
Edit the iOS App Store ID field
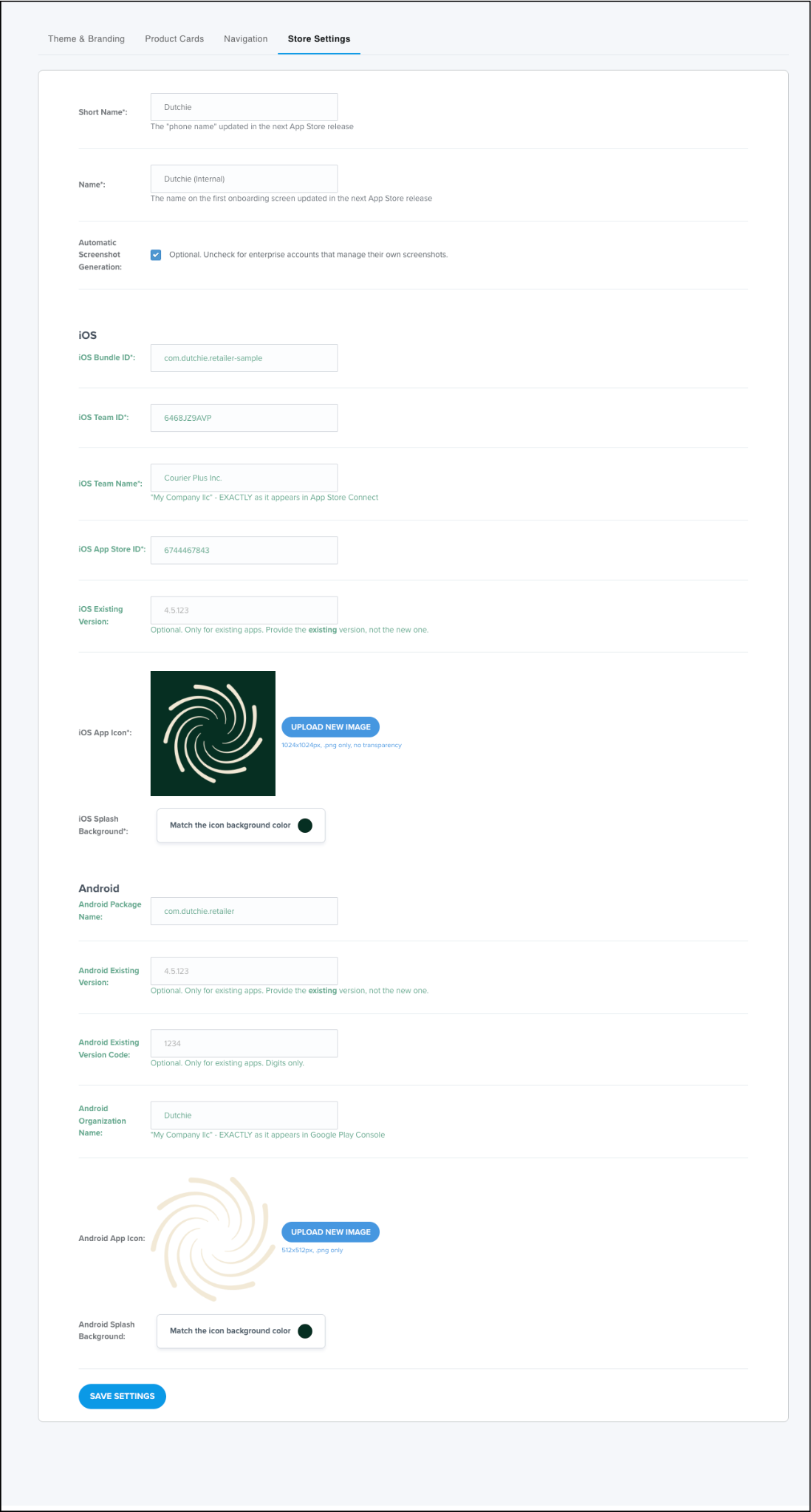pyautogui.click(x=244, y=550)
